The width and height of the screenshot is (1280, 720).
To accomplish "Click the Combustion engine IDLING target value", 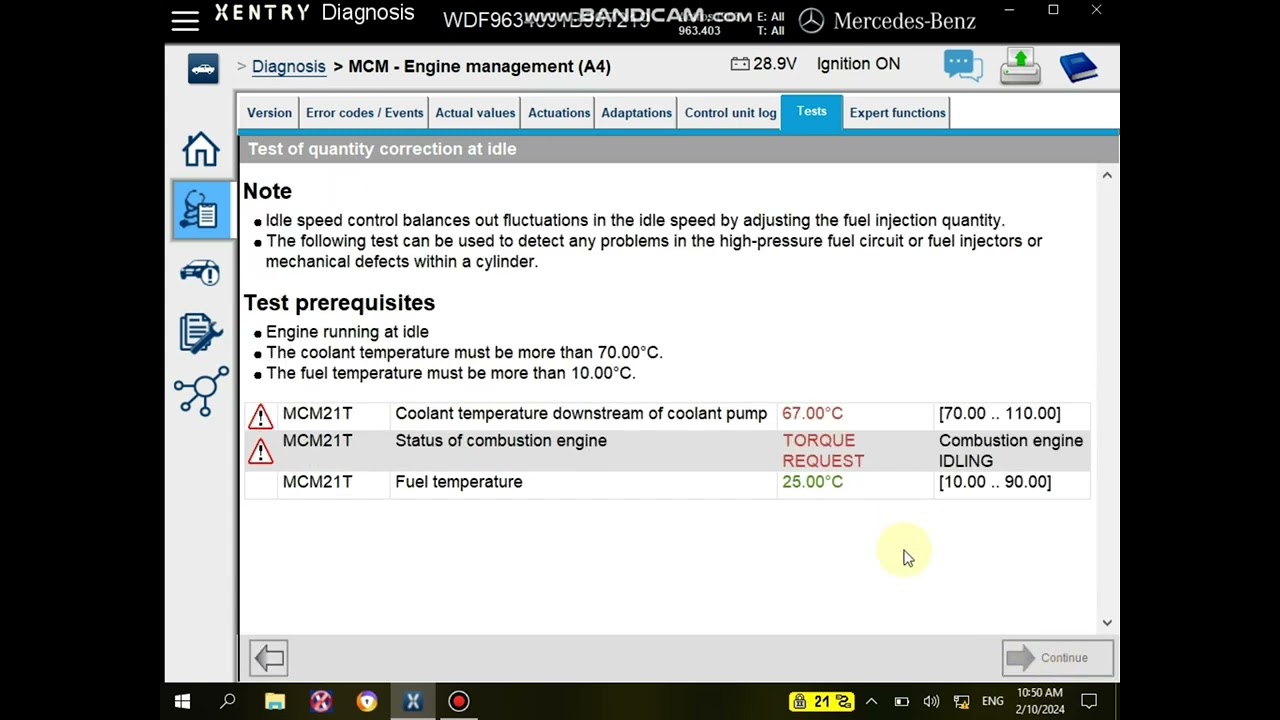I will 1010,451.
